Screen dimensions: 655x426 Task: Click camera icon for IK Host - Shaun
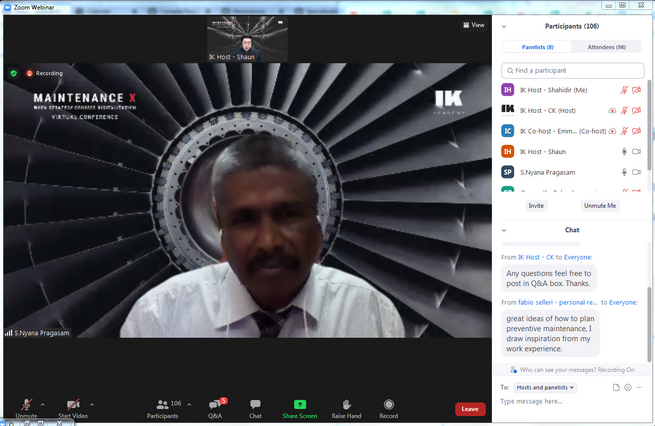637,151
